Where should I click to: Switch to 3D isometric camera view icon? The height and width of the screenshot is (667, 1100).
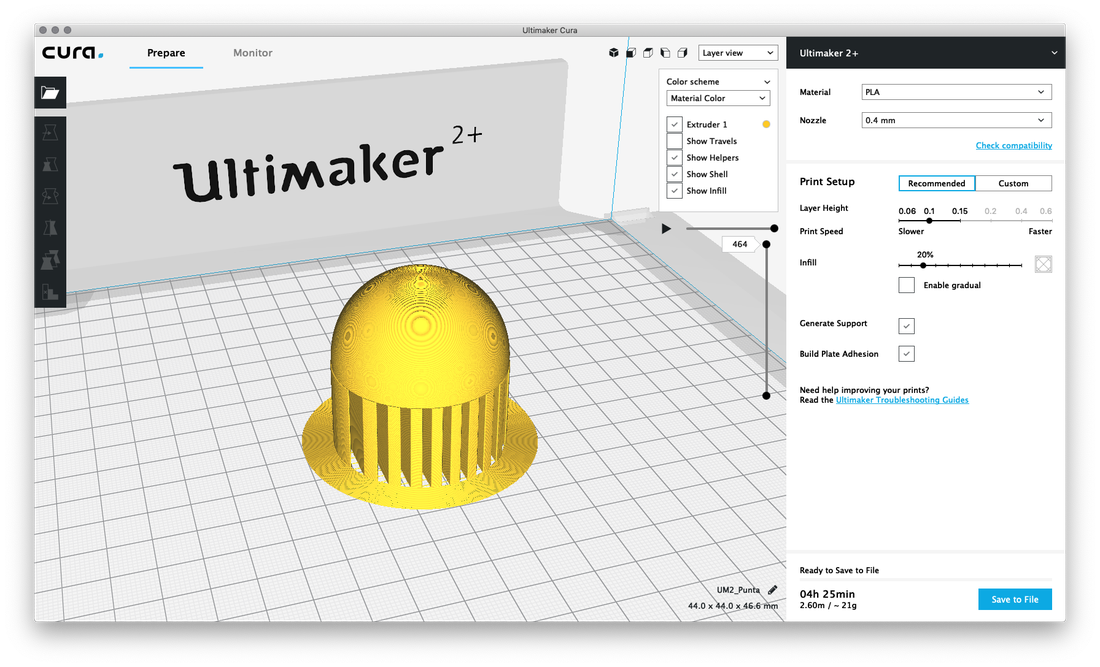coord(614,53)
